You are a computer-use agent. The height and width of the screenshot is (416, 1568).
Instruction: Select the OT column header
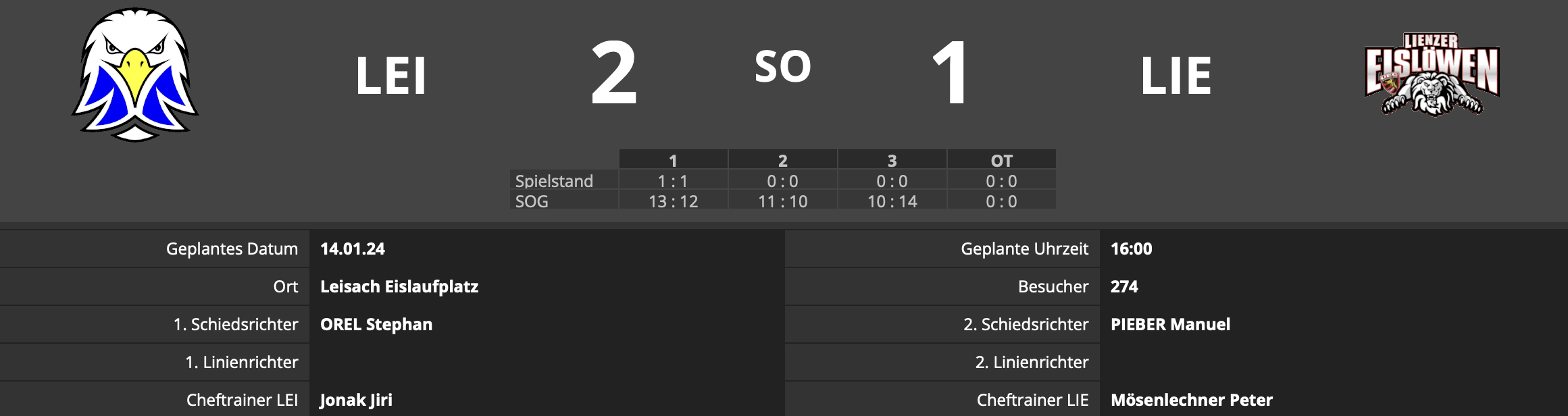pyautogui.click(x=1001, y=160)
